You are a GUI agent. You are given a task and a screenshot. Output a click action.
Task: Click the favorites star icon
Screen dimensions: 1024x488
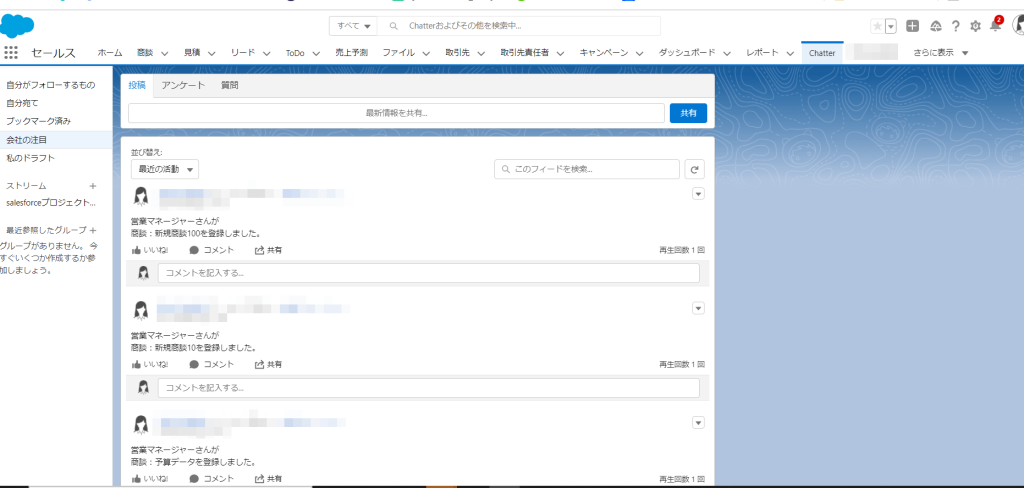point(877,26)
